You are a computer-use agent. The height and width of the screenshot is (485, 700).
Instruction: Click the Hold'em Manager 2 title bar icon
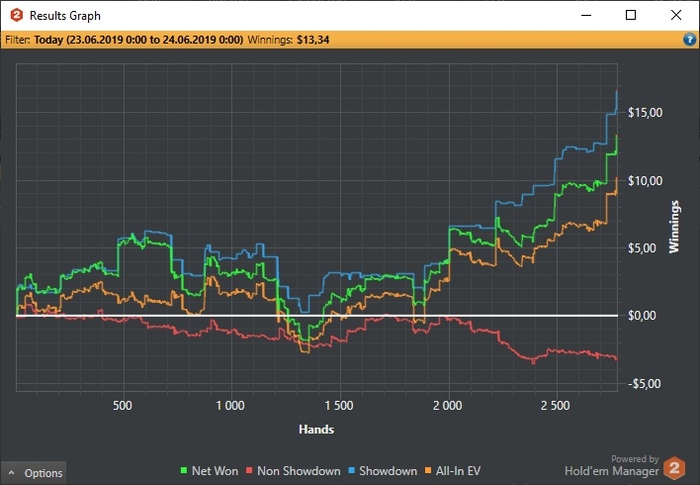[17, 15]
